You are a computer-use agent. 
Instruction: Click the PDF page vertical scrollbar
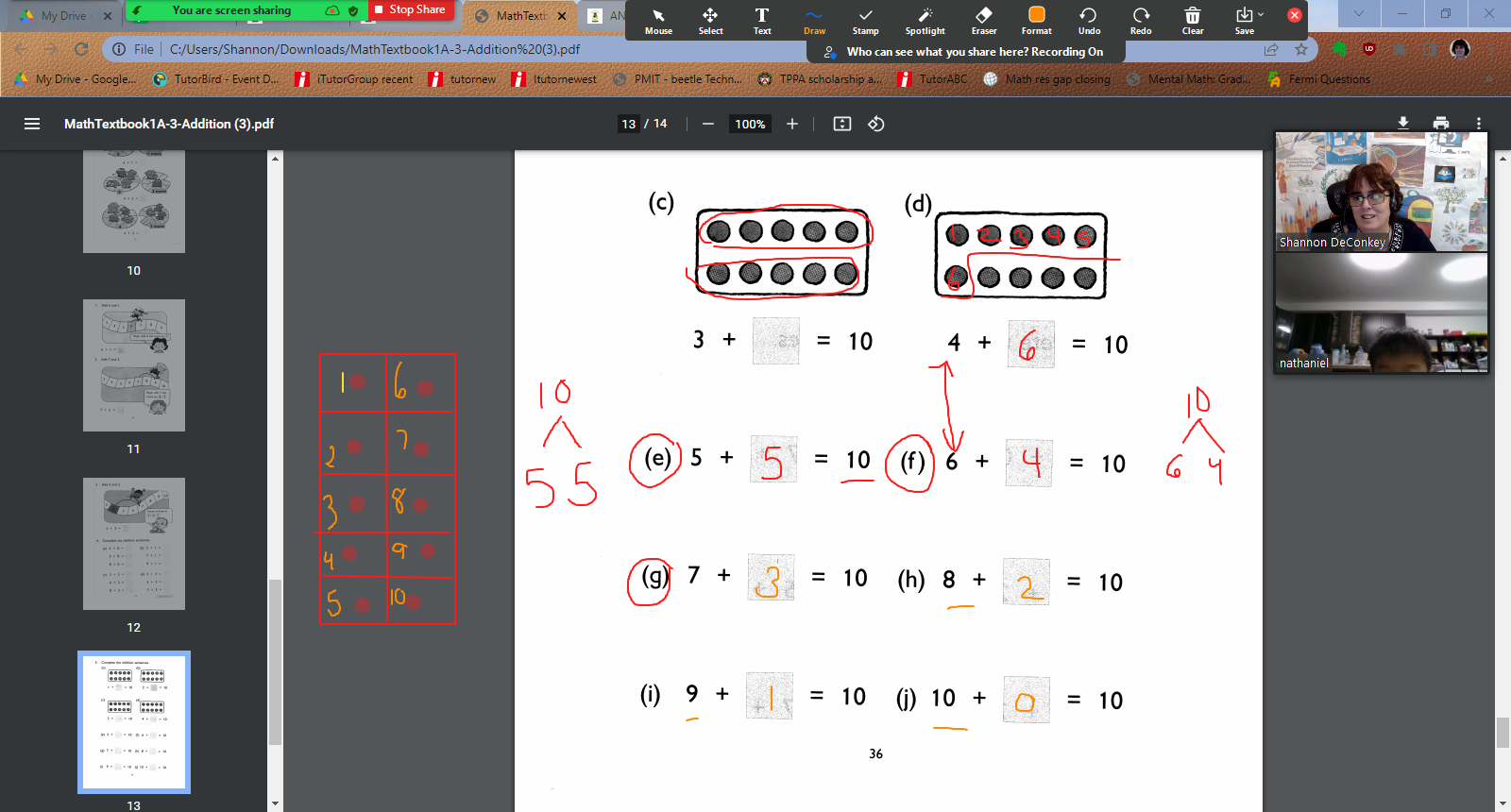[1503, 733]
